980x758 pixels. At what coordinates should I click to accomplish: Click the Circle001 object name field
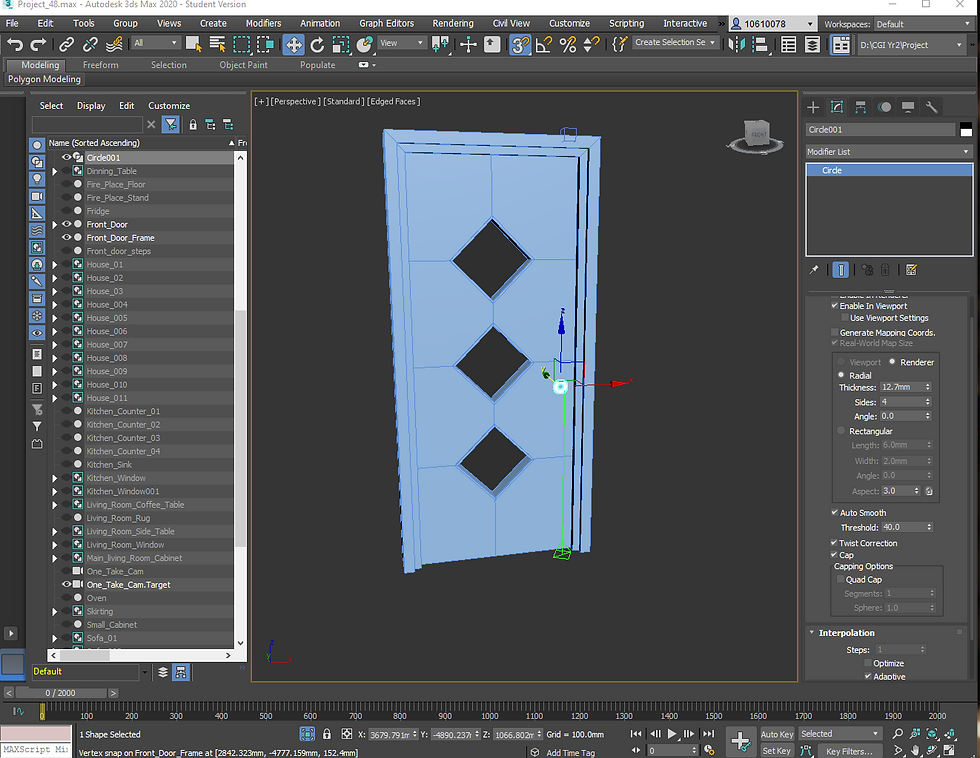(880, 129)
